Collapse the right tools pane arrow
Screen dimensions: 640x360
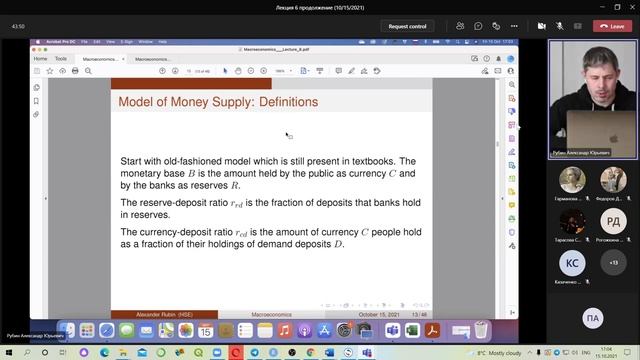pyautogui.click(x=502, y=198)
